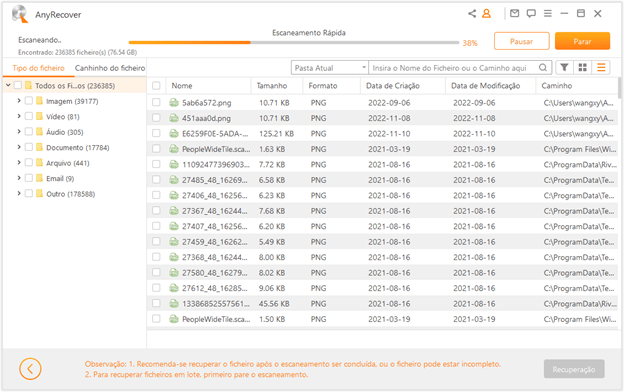Open the user account icon

point(486,14)
